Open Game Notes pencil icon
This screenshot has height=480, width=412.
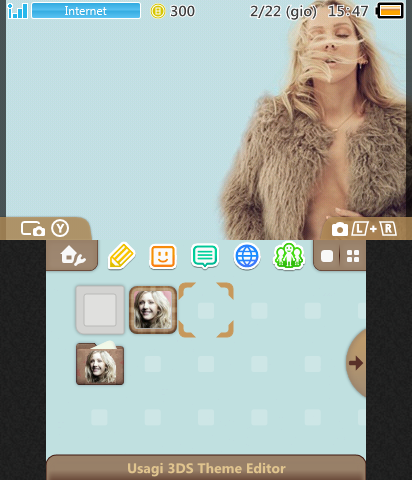(x=121, y=256)
